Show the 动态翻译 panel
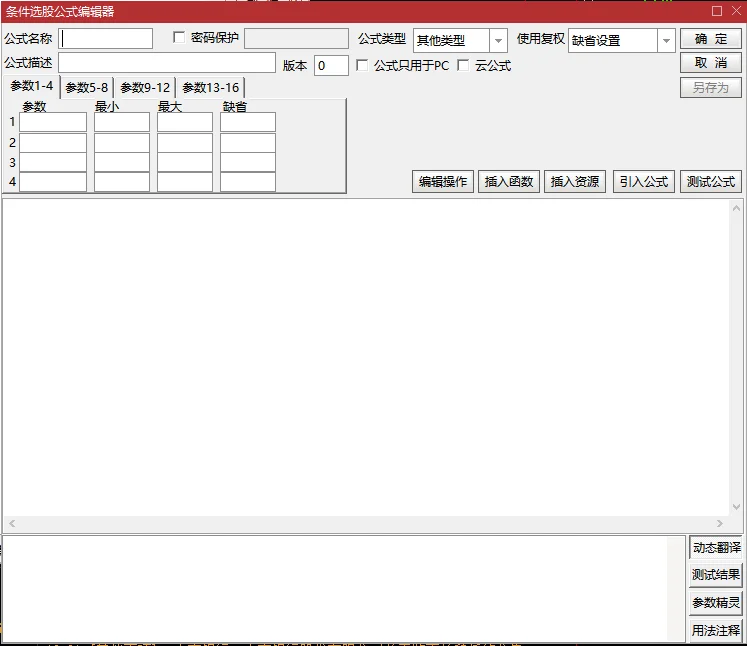Image resolution: width=747 pixels, height=646 pixels. pyautogui.click(x=716, y=547)
